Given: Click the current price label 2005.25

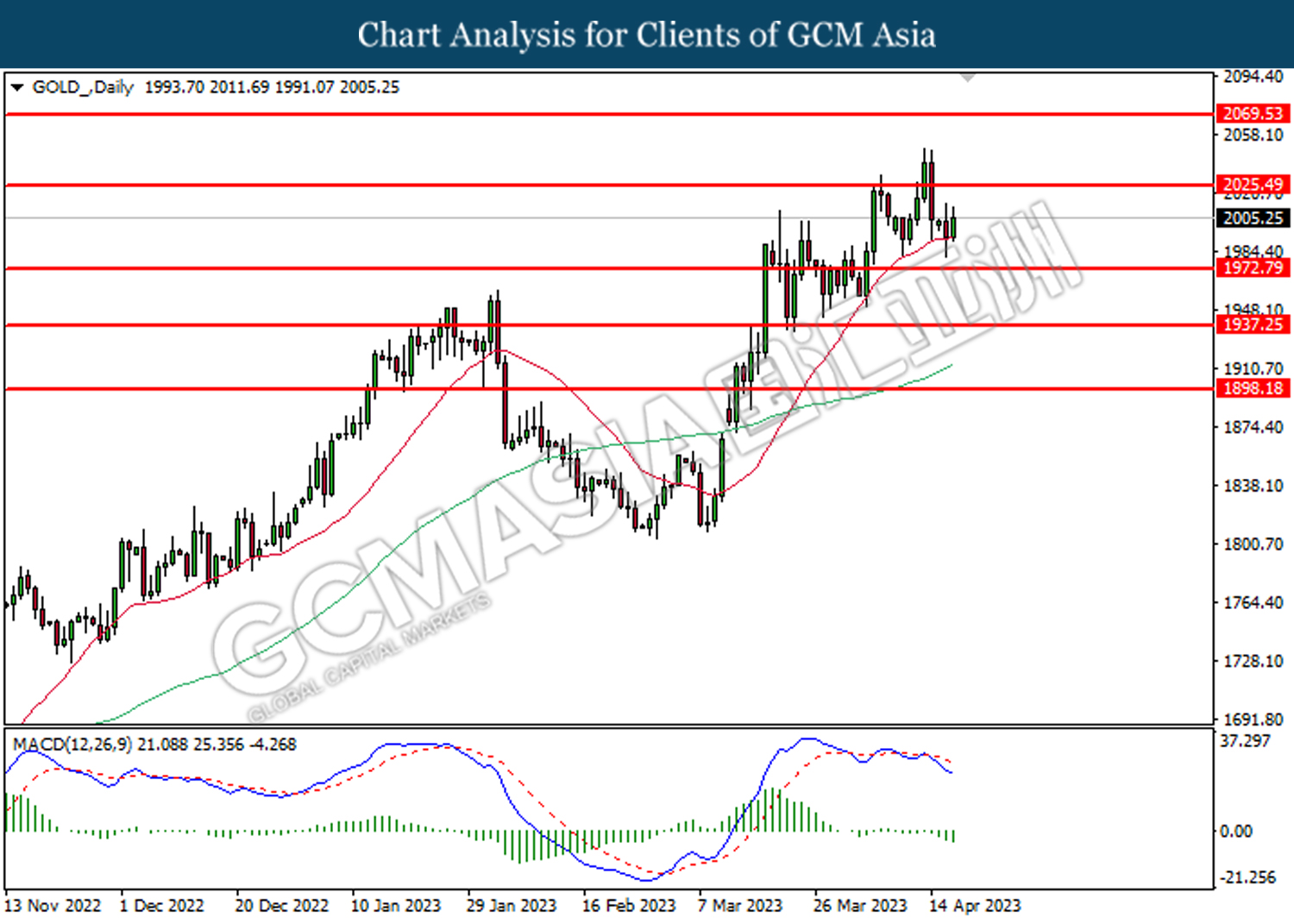Looking at the screenshot, I should click(1253, 218).
